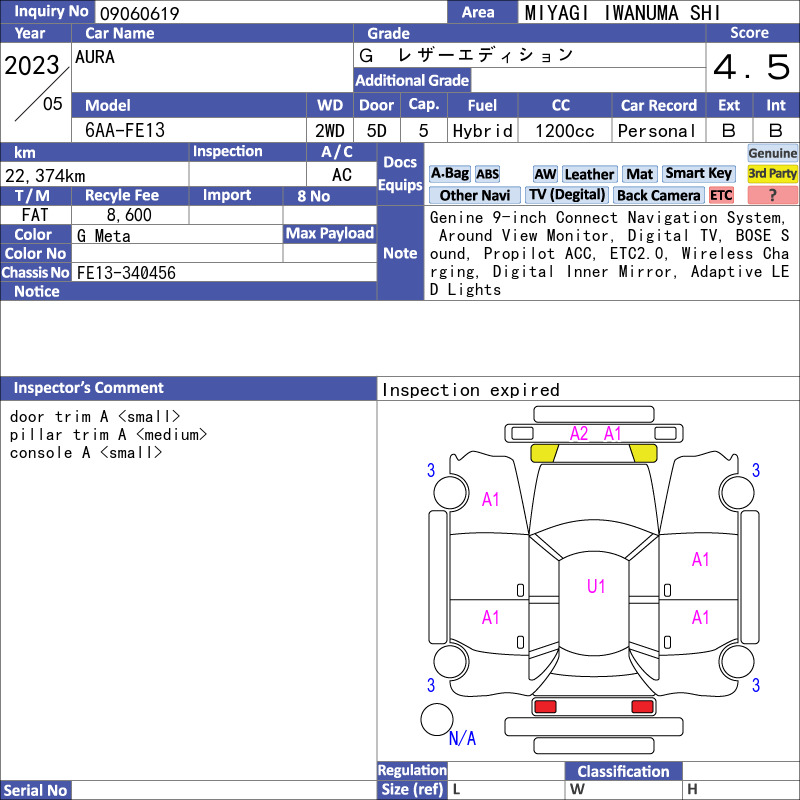Select the inquiry number 09060619 field
Screen dimensions: 800x800
271,13
